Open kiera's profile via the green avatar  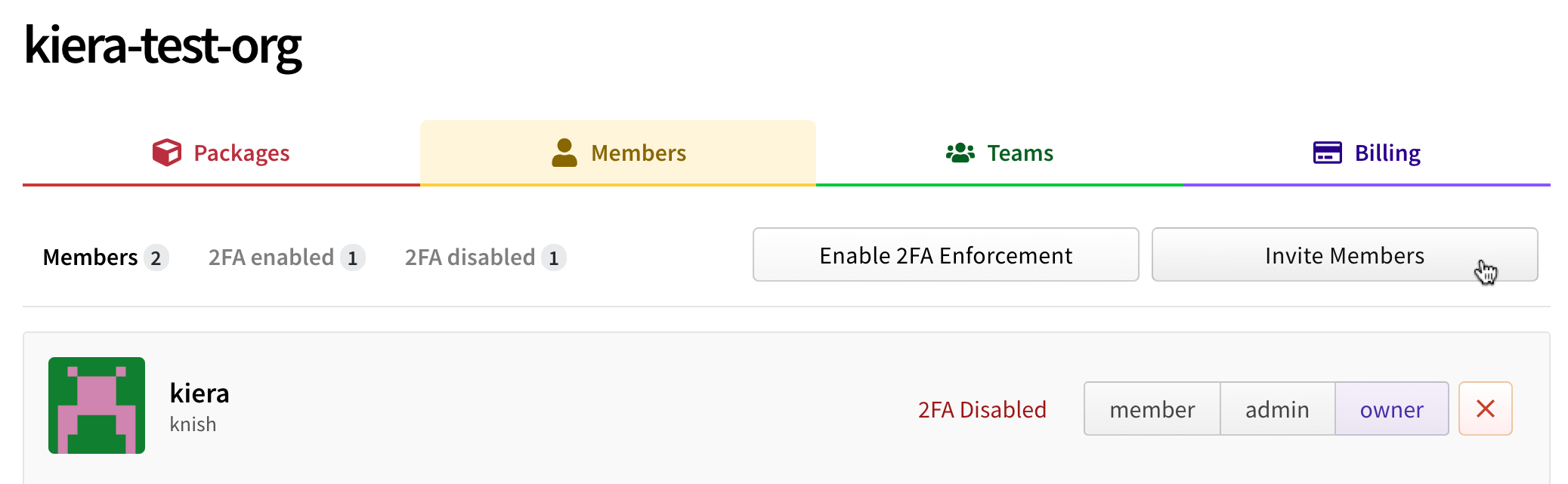click(96, 405)
